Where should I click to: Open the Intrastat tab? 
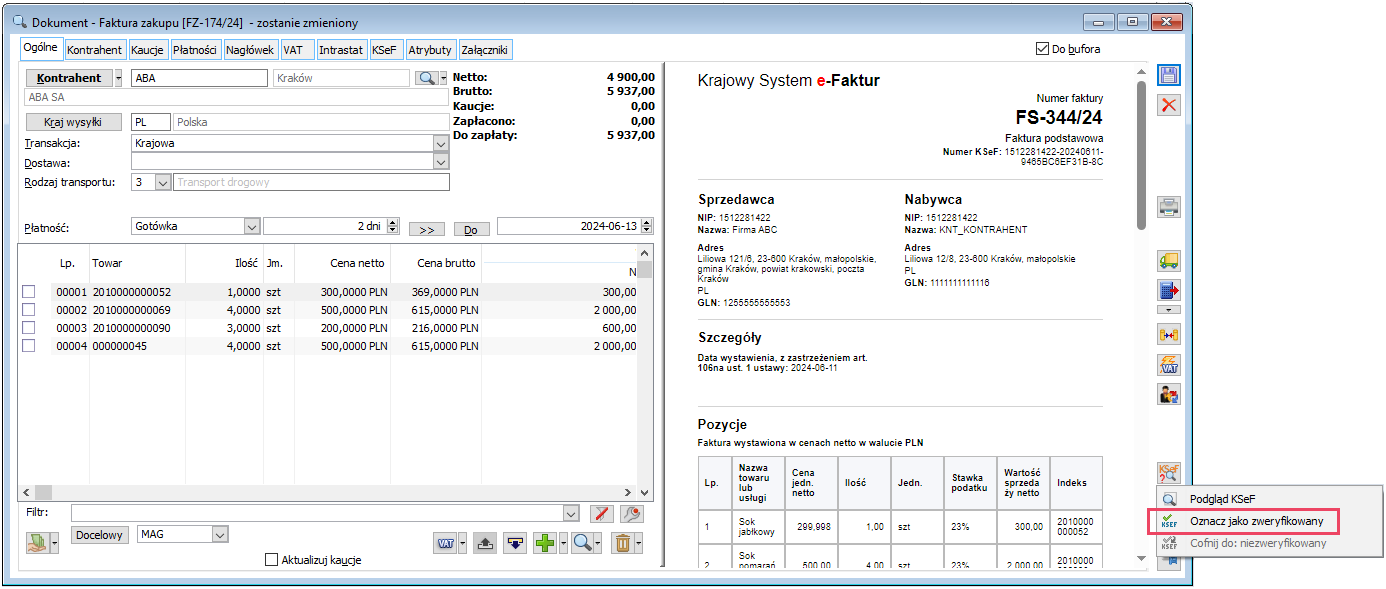pos(341,49)
